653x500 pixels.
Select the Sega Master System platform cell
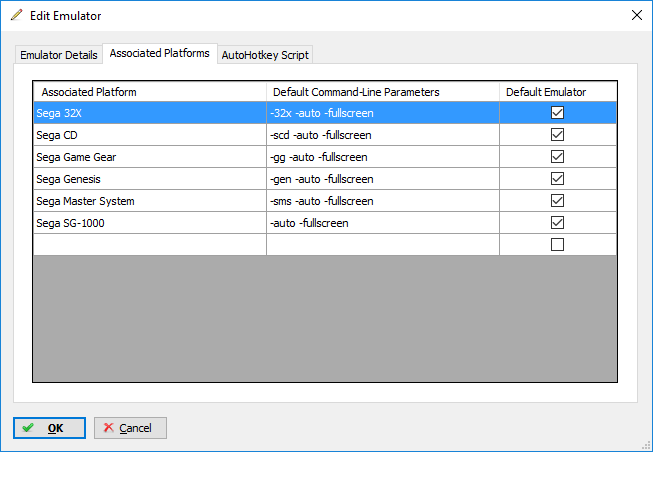150,201
